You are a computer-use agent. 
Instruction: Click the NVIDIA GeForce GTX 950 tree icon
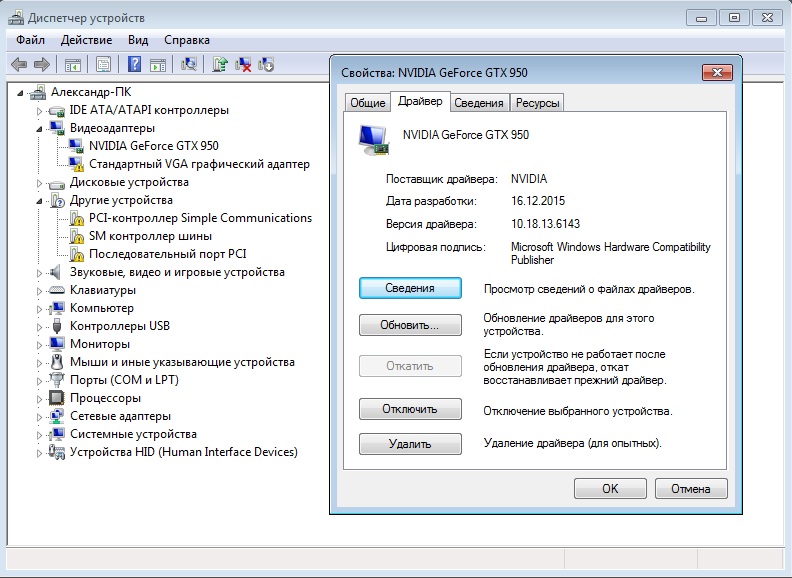[76, 146]
